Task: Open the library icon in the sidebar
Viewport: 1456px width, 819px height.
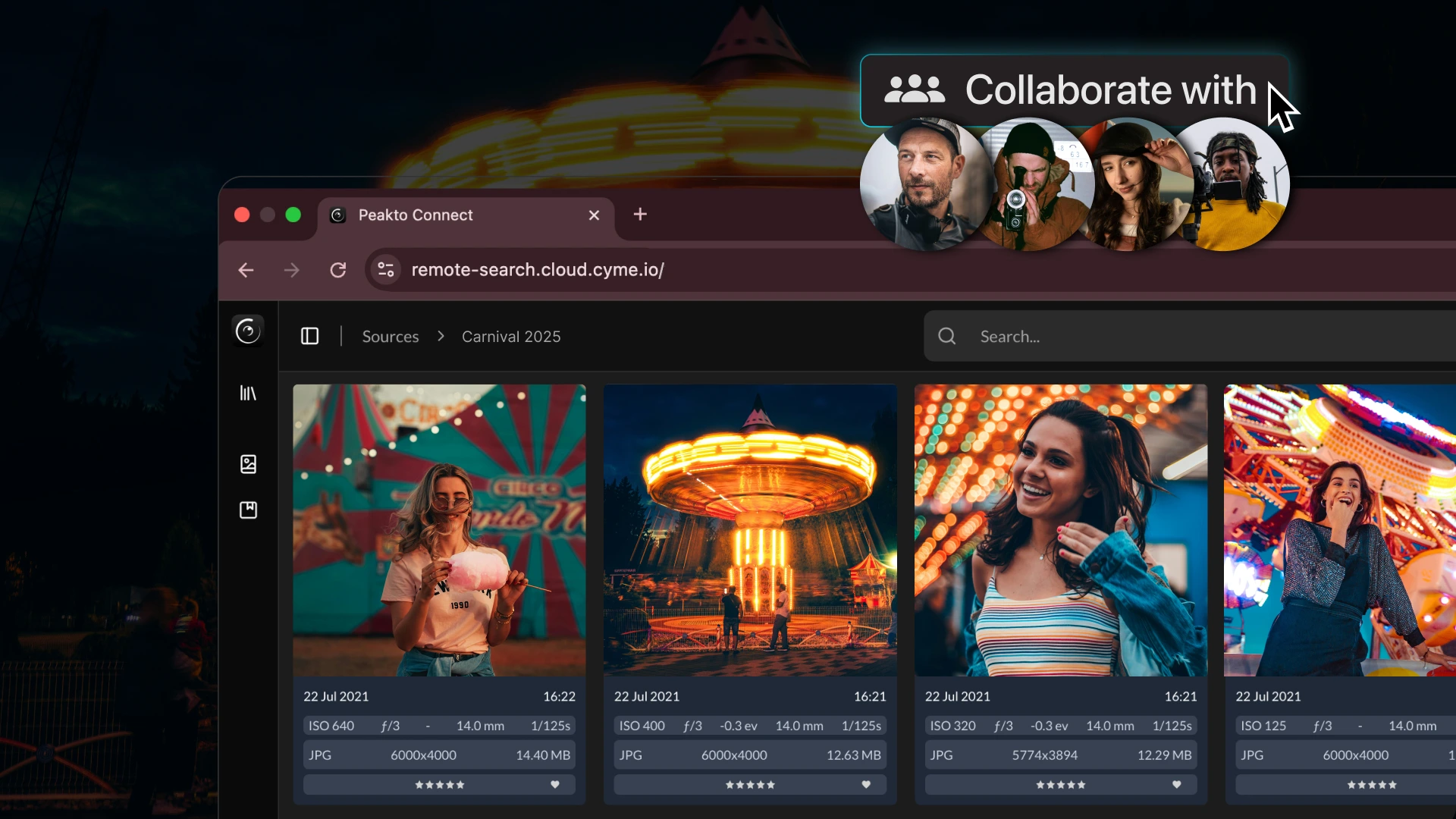Action: pyautogui.click(x=248, y=393)
